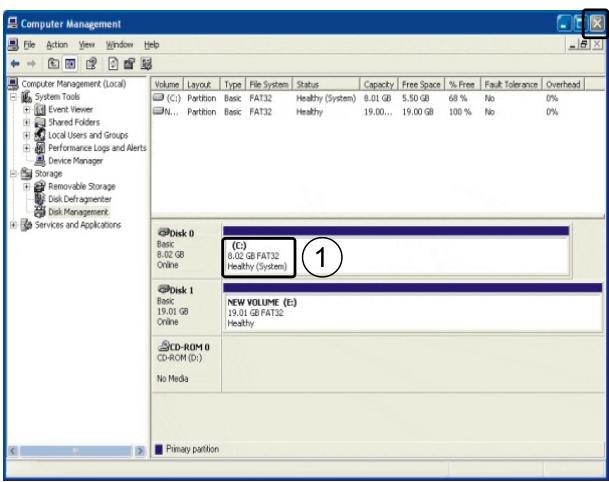This screenshot has height=482, width=609.
Task: Expand the Shared Folders node
Action: (26, 122)
